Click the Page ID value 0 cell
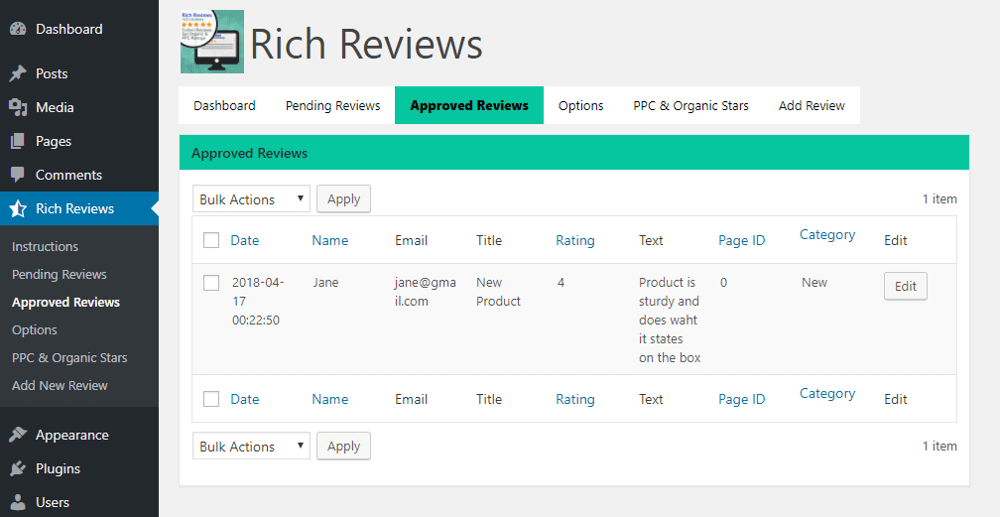This screenshot has height=517, width=1000. [x=723, y=282]
